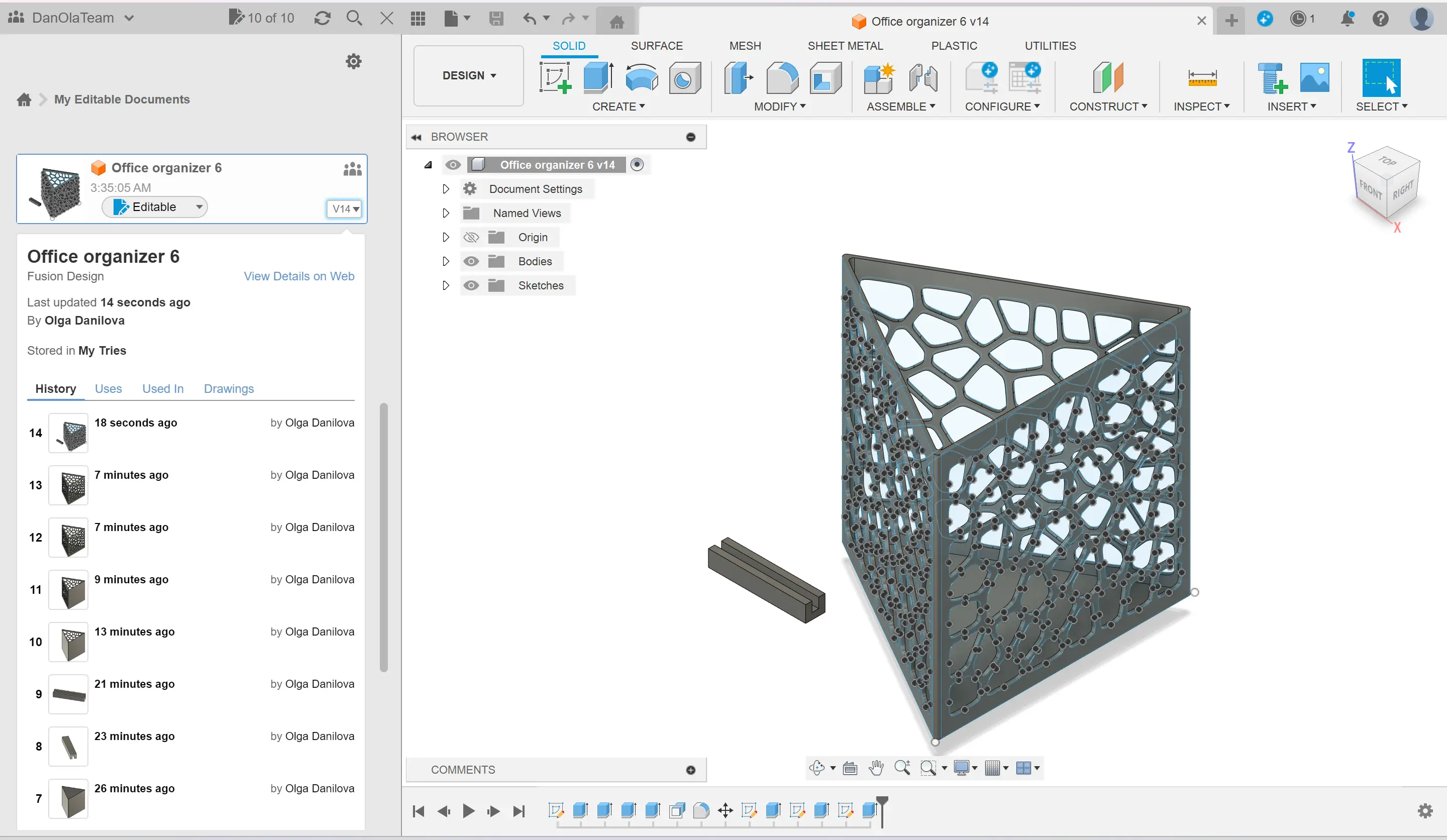Open the Help question mark icon
Image resolution: width=1447 pixels, height=840 pixels.
coord(1380,19)
